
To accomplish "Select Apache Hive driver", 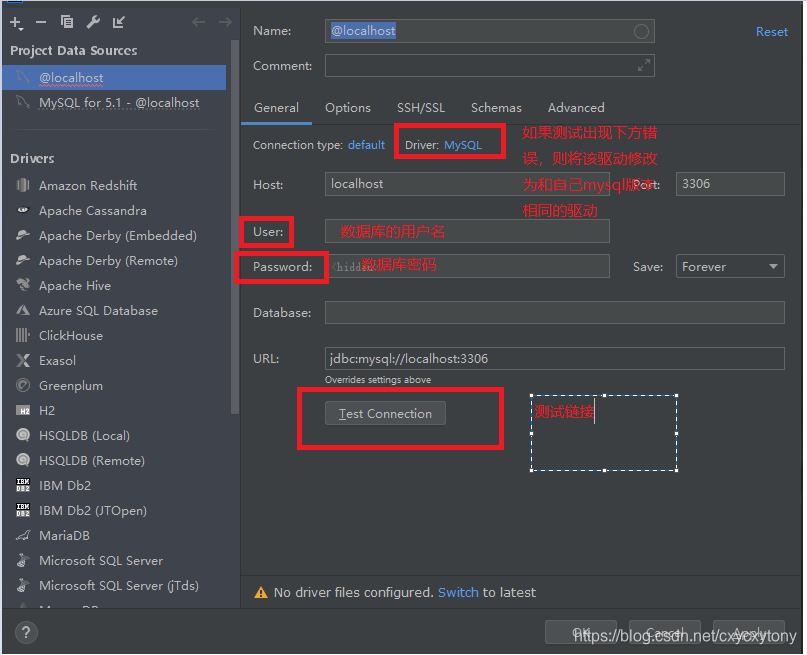I will click(x=75, y=286).
